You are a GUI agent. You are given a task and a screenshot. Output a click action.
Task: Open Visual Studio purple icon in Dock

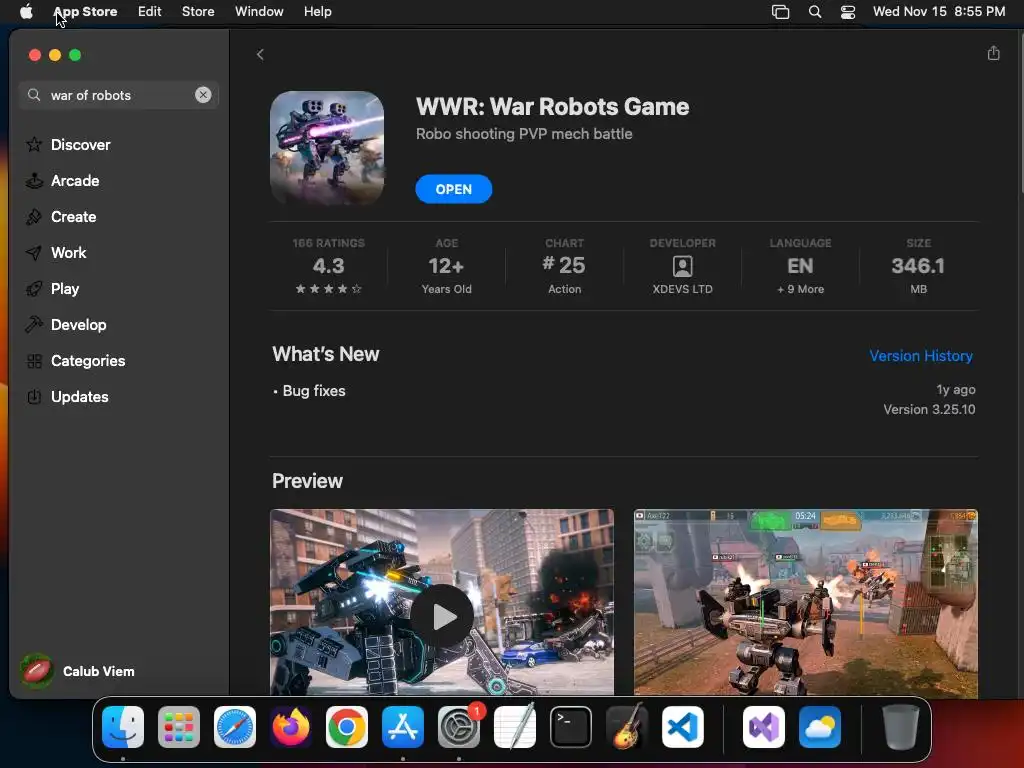764,727
